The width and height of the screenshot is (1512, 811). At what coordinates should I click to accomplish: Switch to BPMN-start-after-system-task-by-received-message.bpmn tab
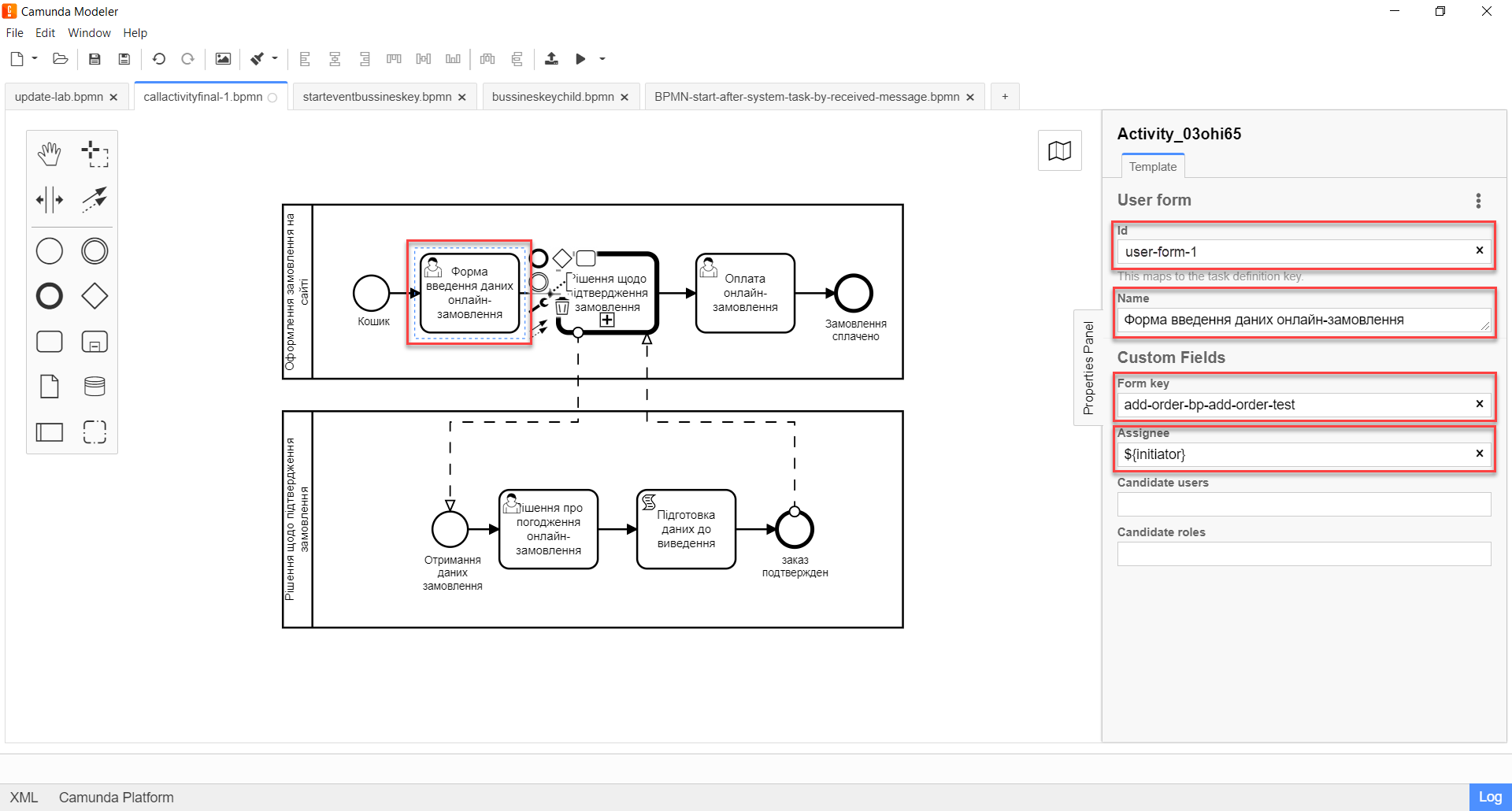tap(807, 97)
